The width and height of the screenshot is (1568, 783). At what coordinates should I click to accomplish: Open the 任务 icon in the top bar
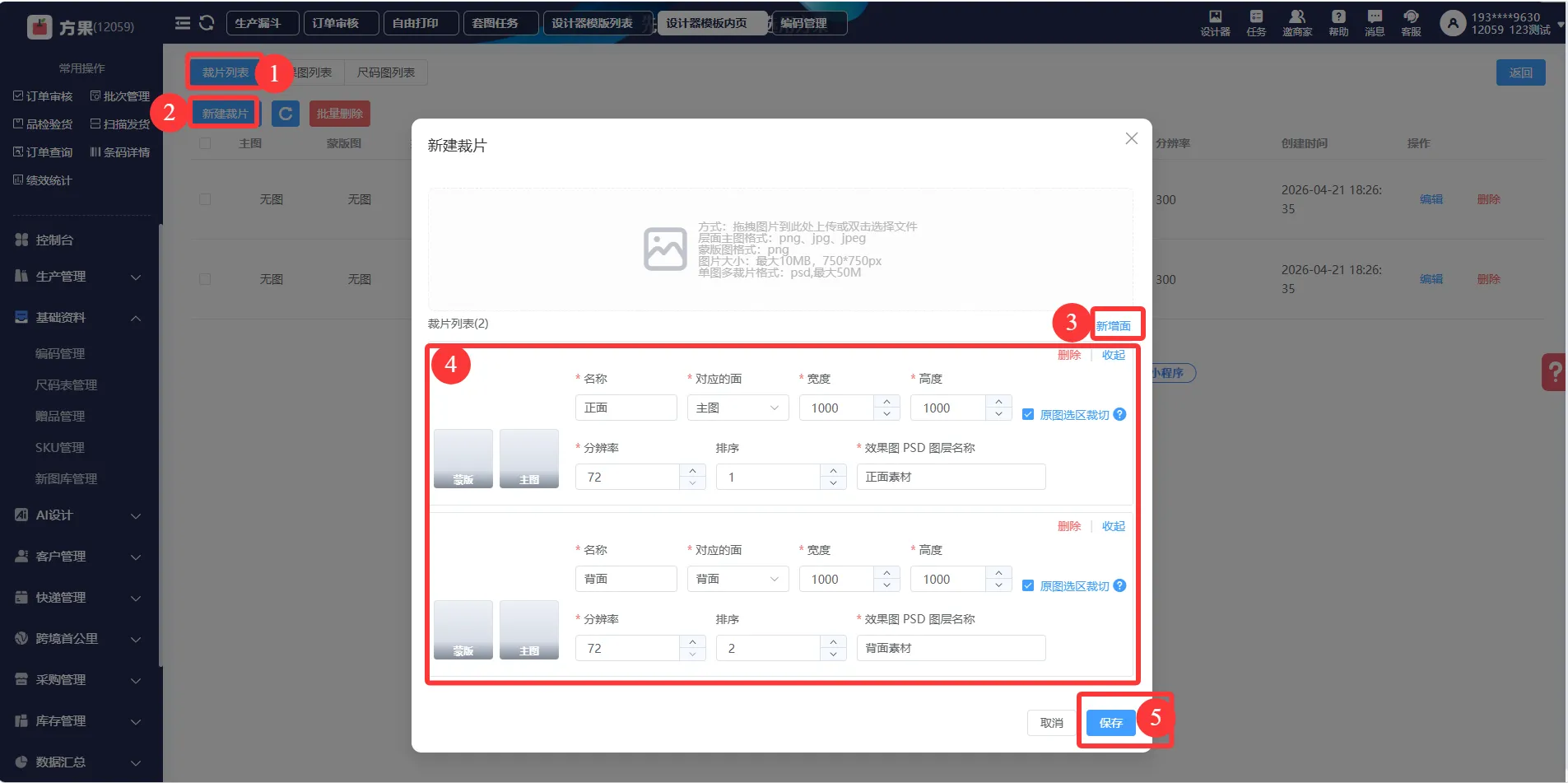(x=1256, y=23)
